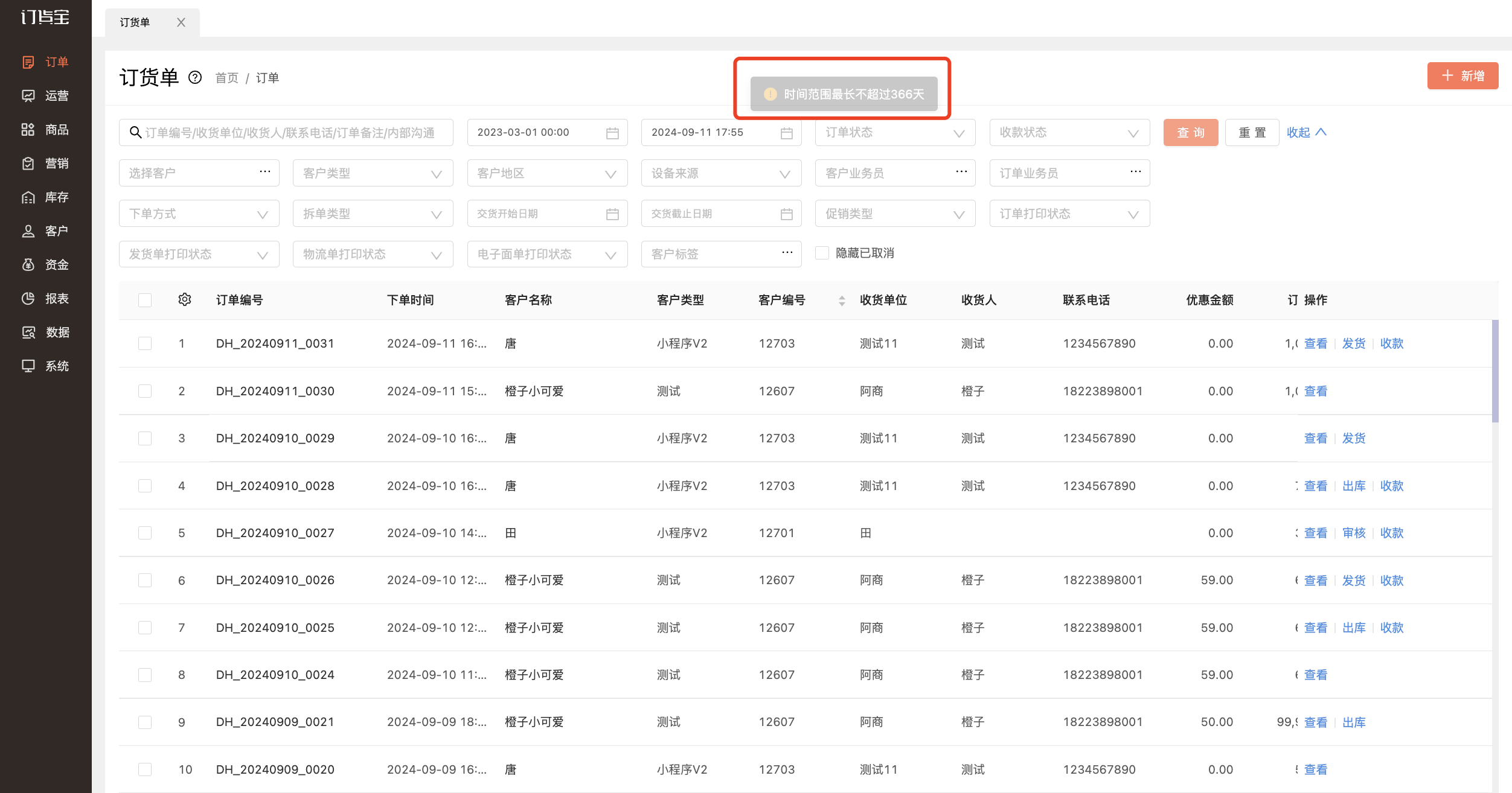Click the 交货开始日期 calendar icon

612,214
